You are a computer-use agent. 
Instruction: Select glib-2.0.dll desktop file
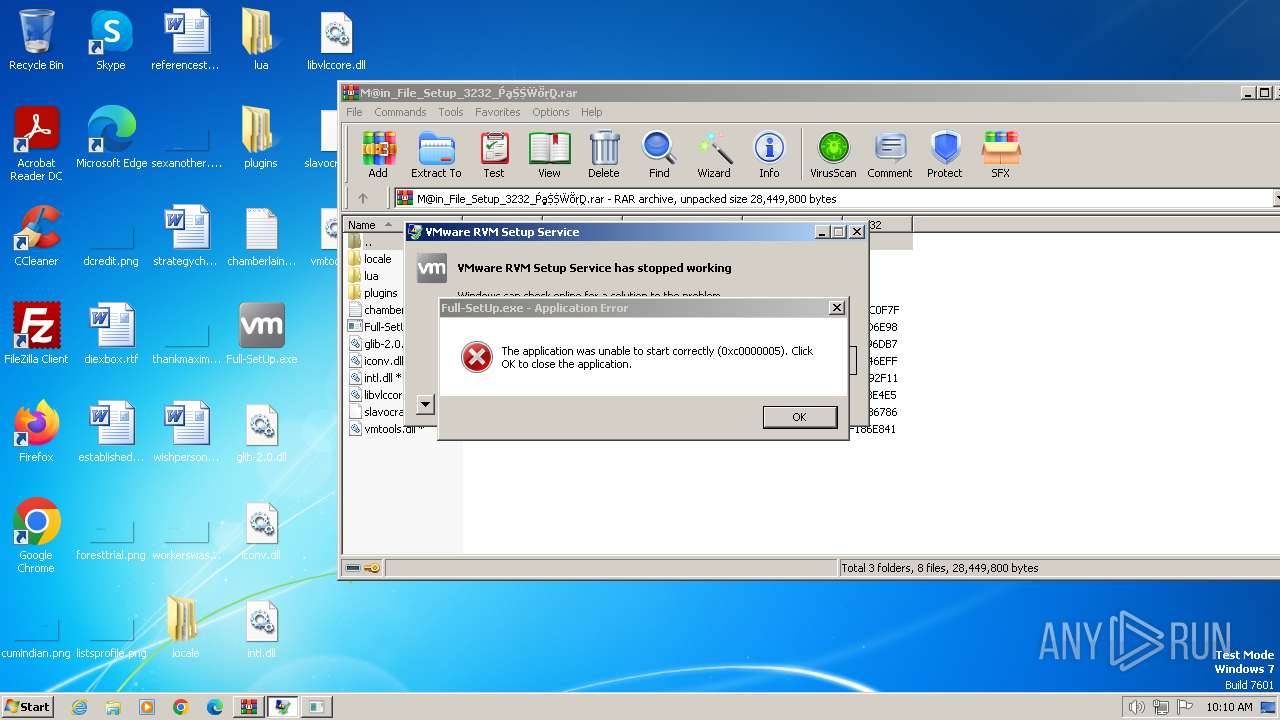coord(261,432)
